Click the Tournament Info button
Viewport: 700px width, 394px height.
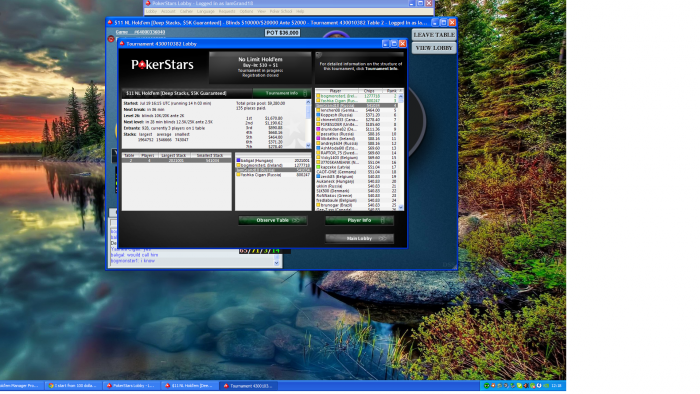click(x=282, y=93)
